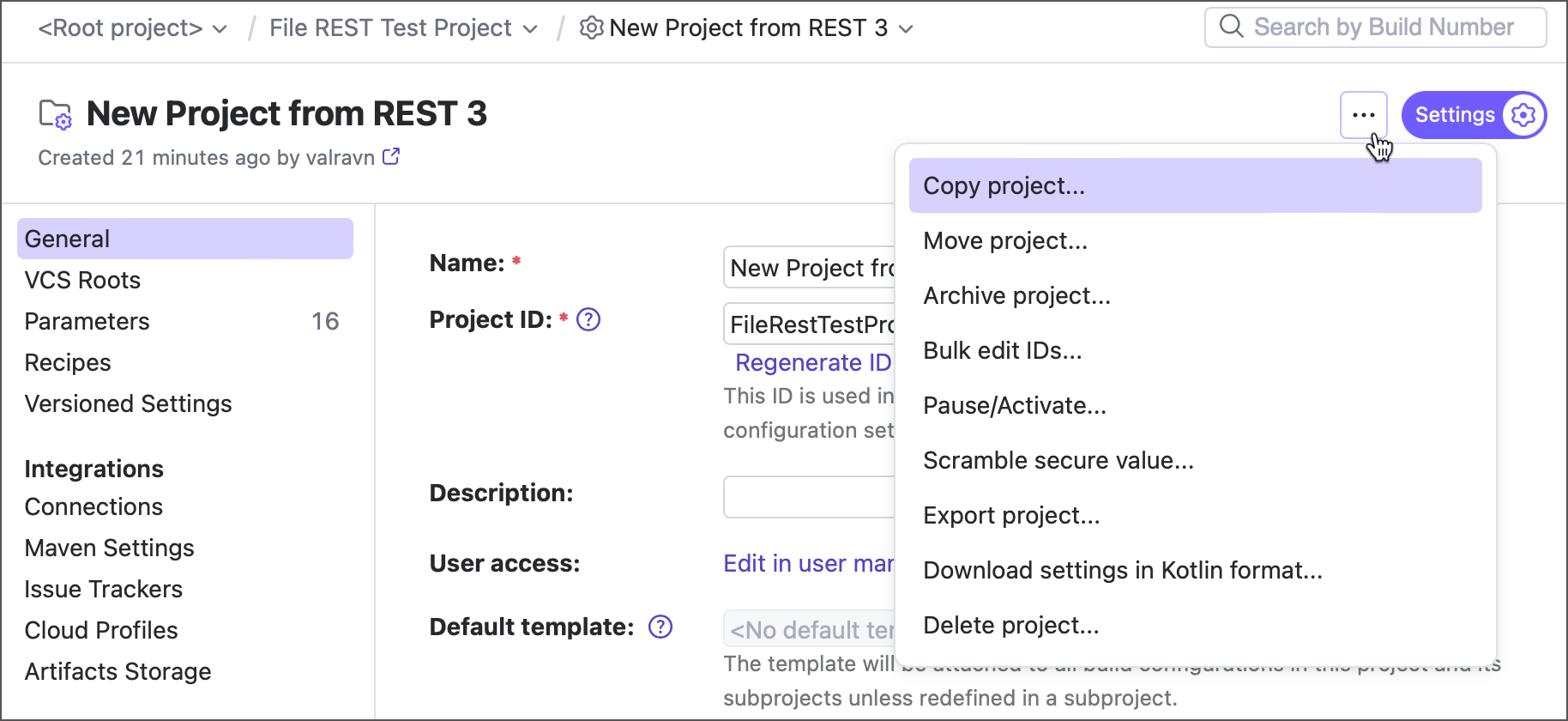
Task: Select Copy project from the menu
Action: coord(1004,186)
